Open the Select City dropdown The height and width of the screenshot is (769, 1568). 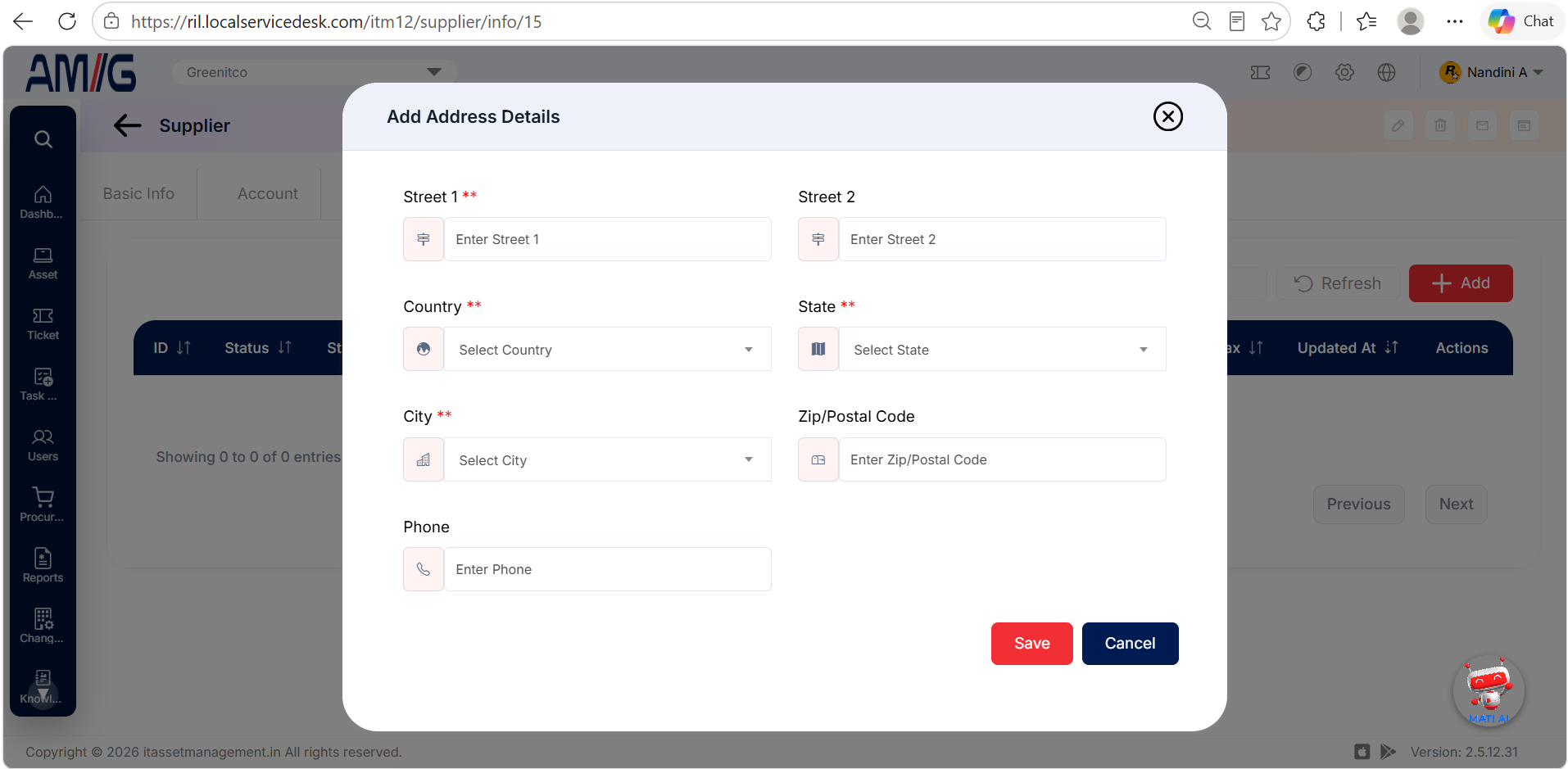(x=607, y=459)
